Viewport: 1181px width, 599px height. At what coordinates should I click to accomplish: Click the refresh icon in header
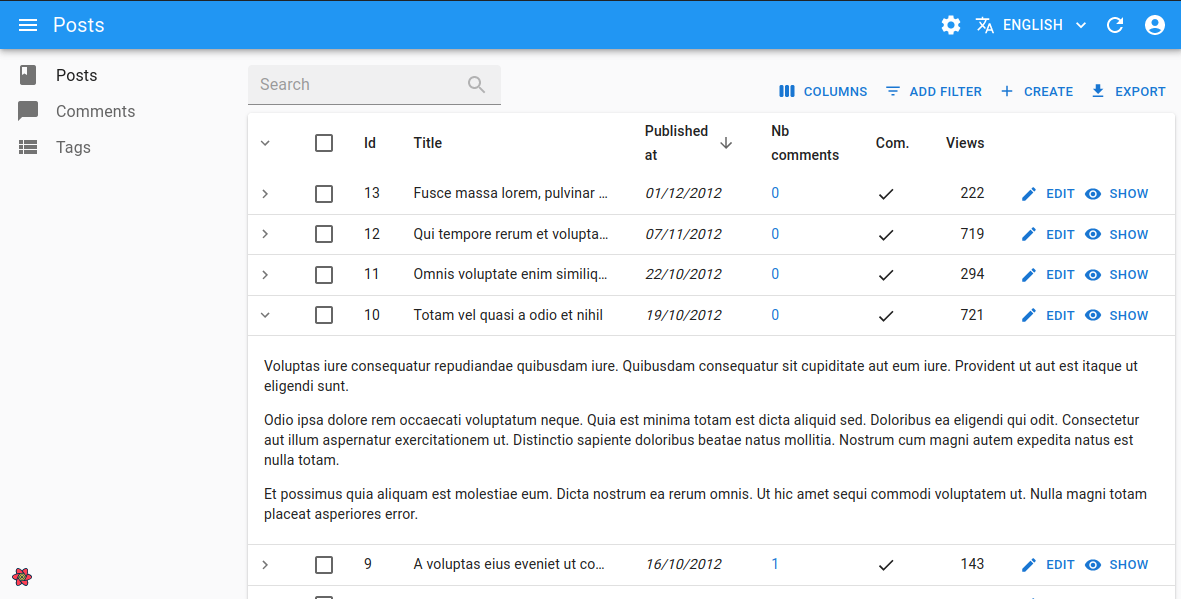1115,25
